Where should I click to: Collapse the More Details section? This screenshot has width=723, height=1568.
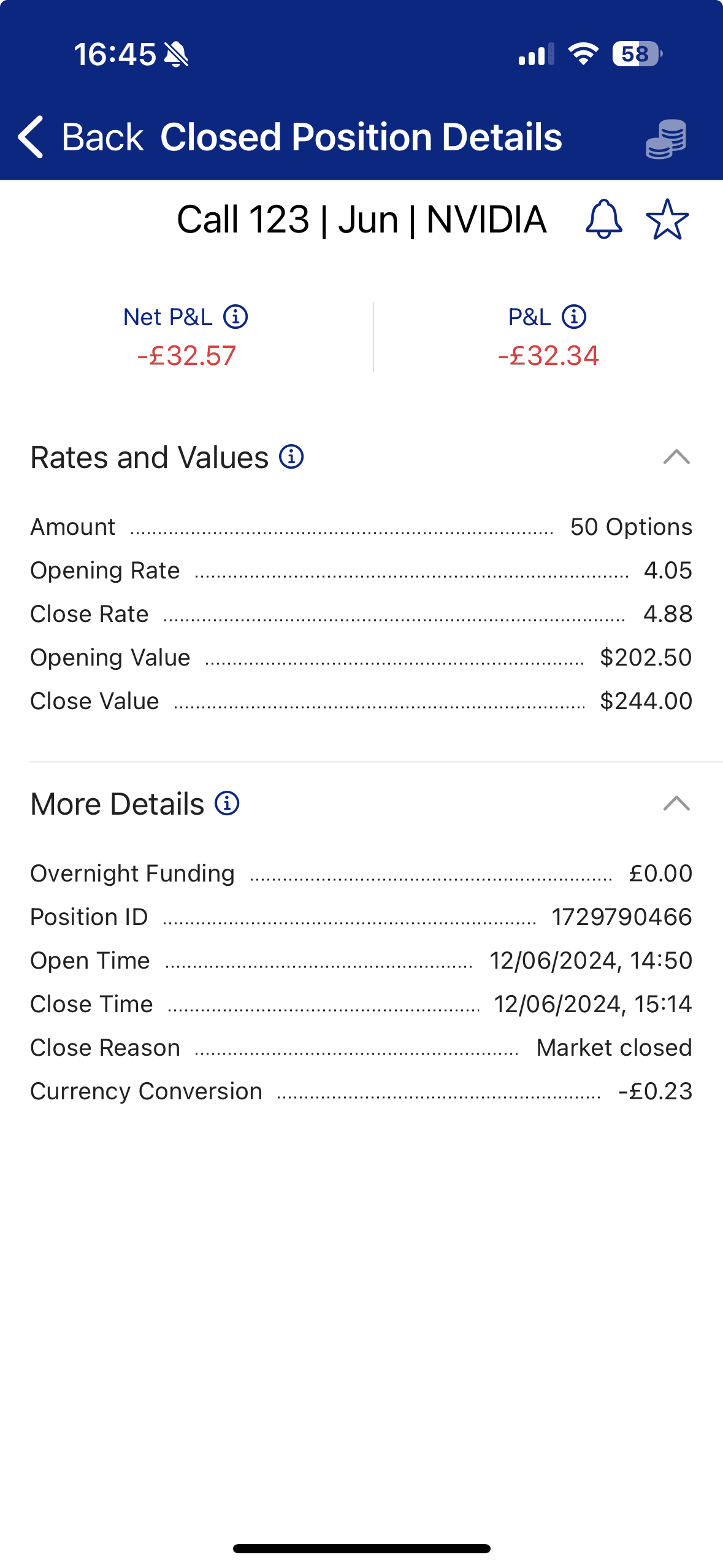click(676, 804)
